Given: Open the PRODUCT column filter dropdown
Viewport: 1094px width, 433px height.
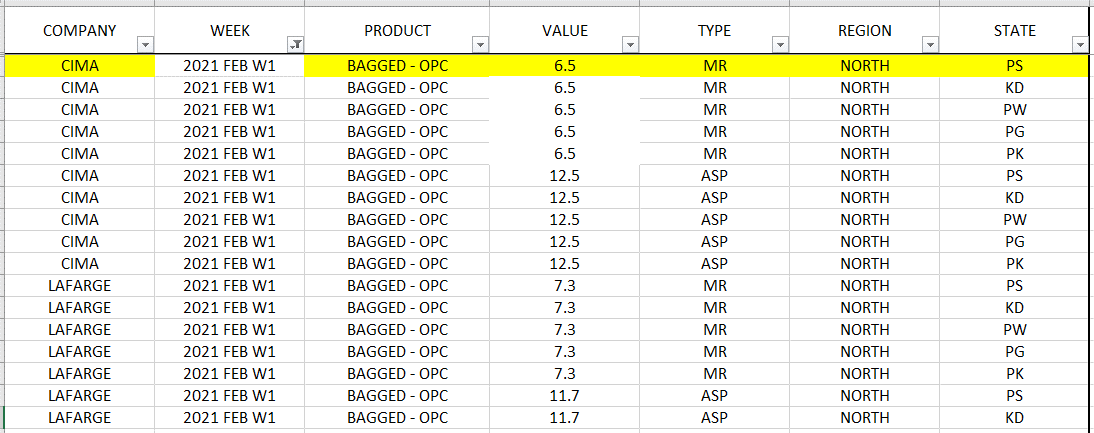Looking at the screenshot, I should (480, 45).
